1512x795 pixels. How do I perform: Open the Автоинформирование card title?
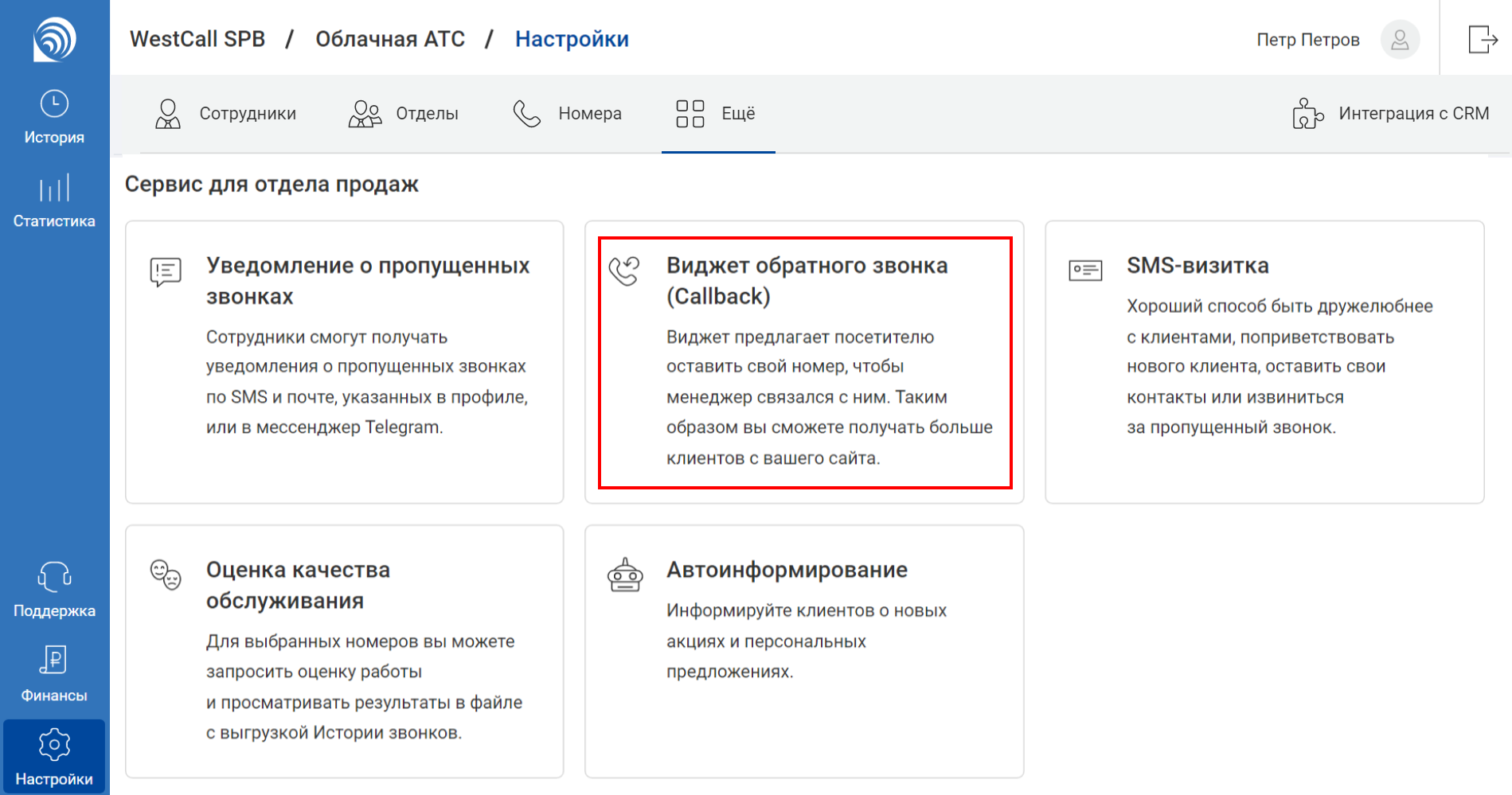787,570
